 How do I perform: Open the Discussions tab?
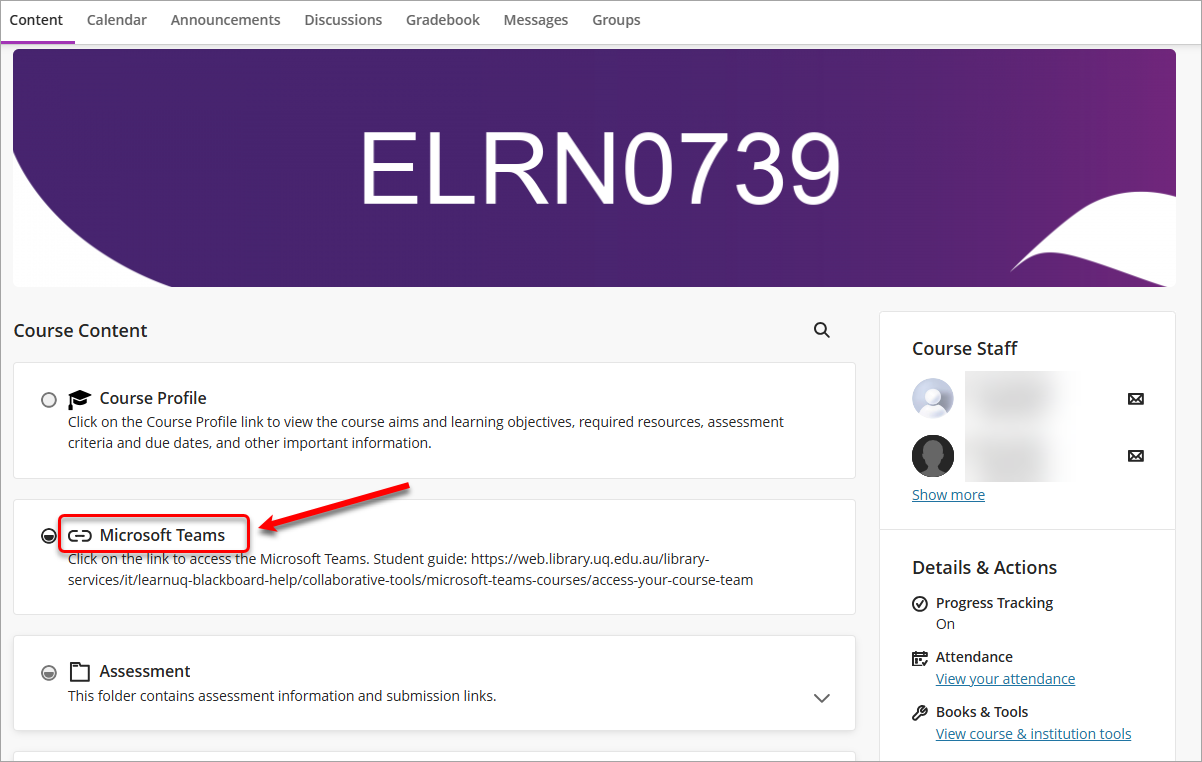pos(343,20)
